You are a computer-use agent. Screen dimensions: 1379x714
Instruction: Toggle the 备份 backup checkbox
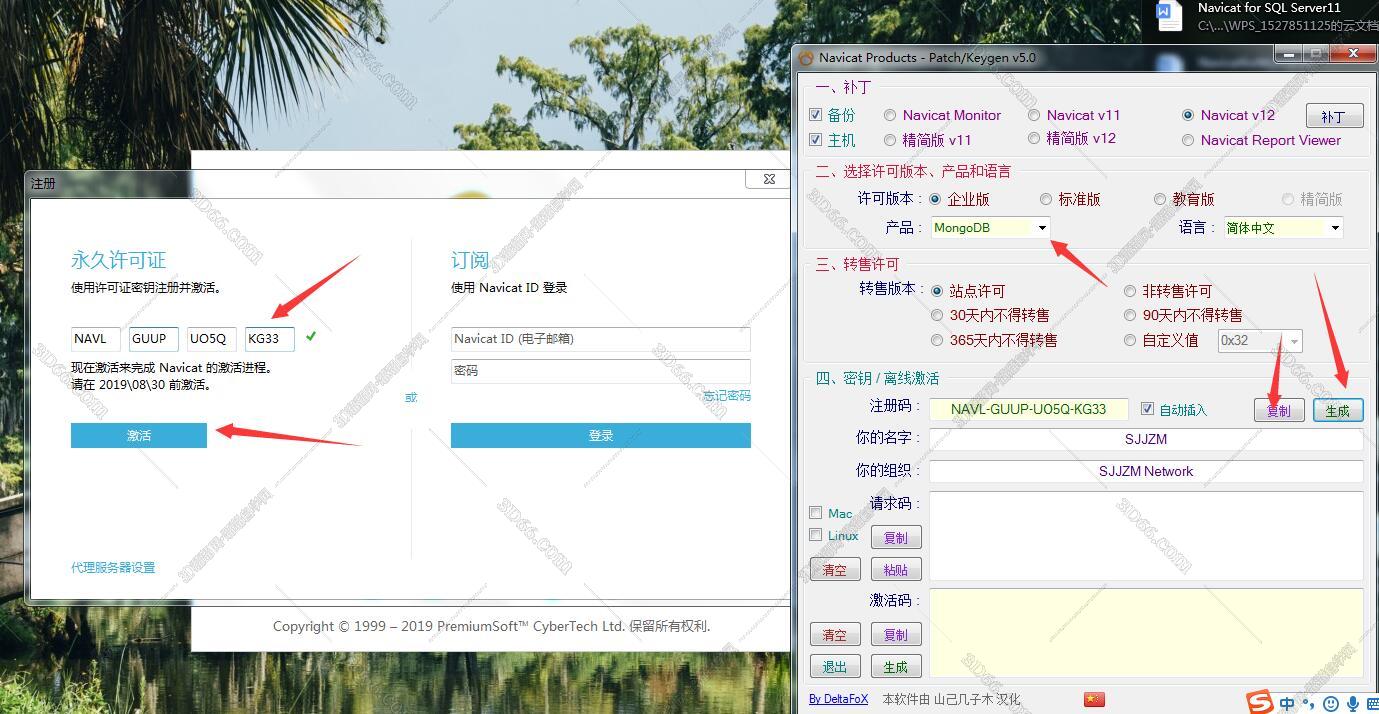tap(815, 115)
